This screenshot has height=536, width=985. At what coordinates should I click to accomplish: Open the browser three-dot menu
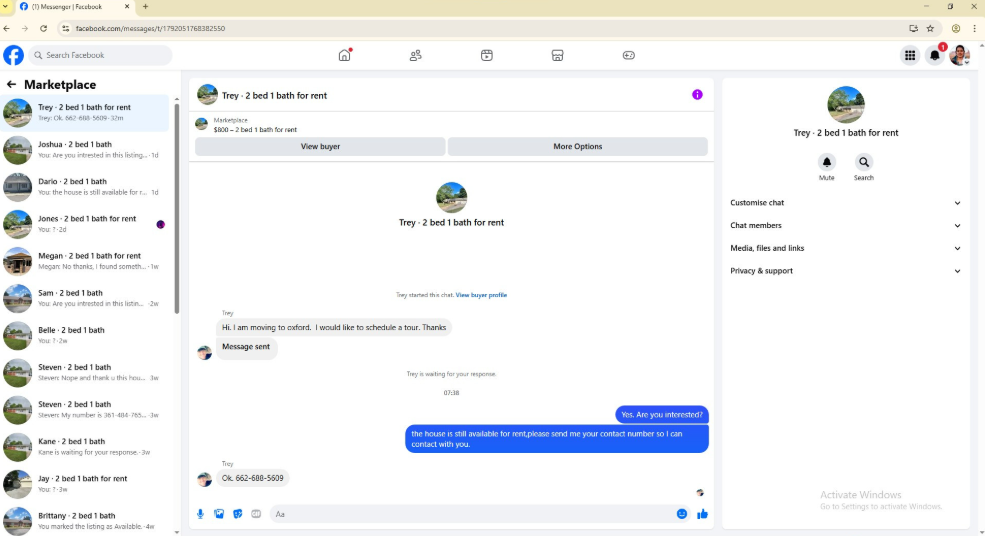[974, 28]
